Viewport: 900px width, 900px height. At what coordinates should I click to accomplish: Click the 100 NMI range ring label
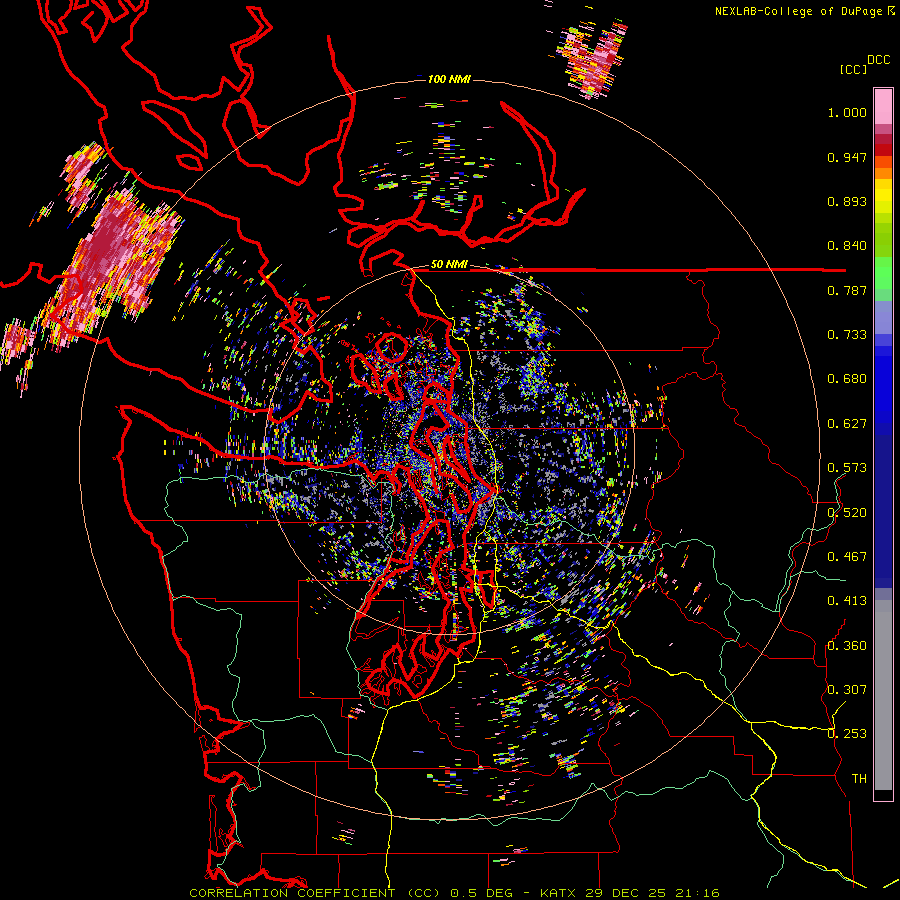[449, 79]
